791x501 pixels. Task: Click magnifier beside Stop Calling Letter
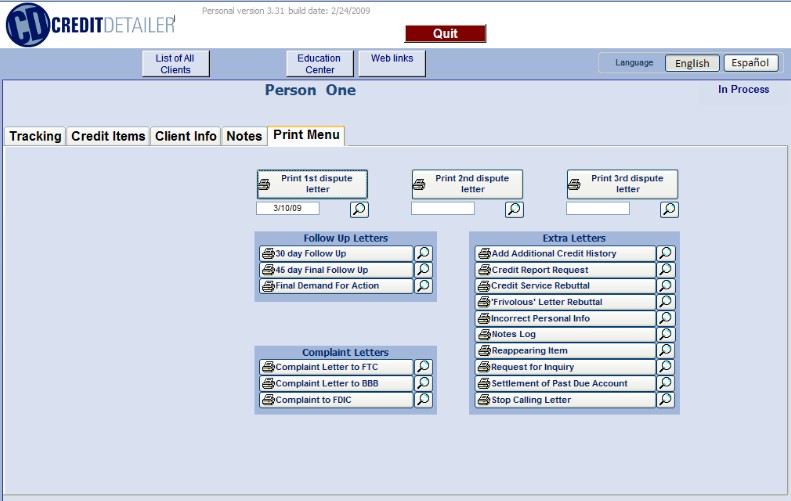(x=665, y=400)
